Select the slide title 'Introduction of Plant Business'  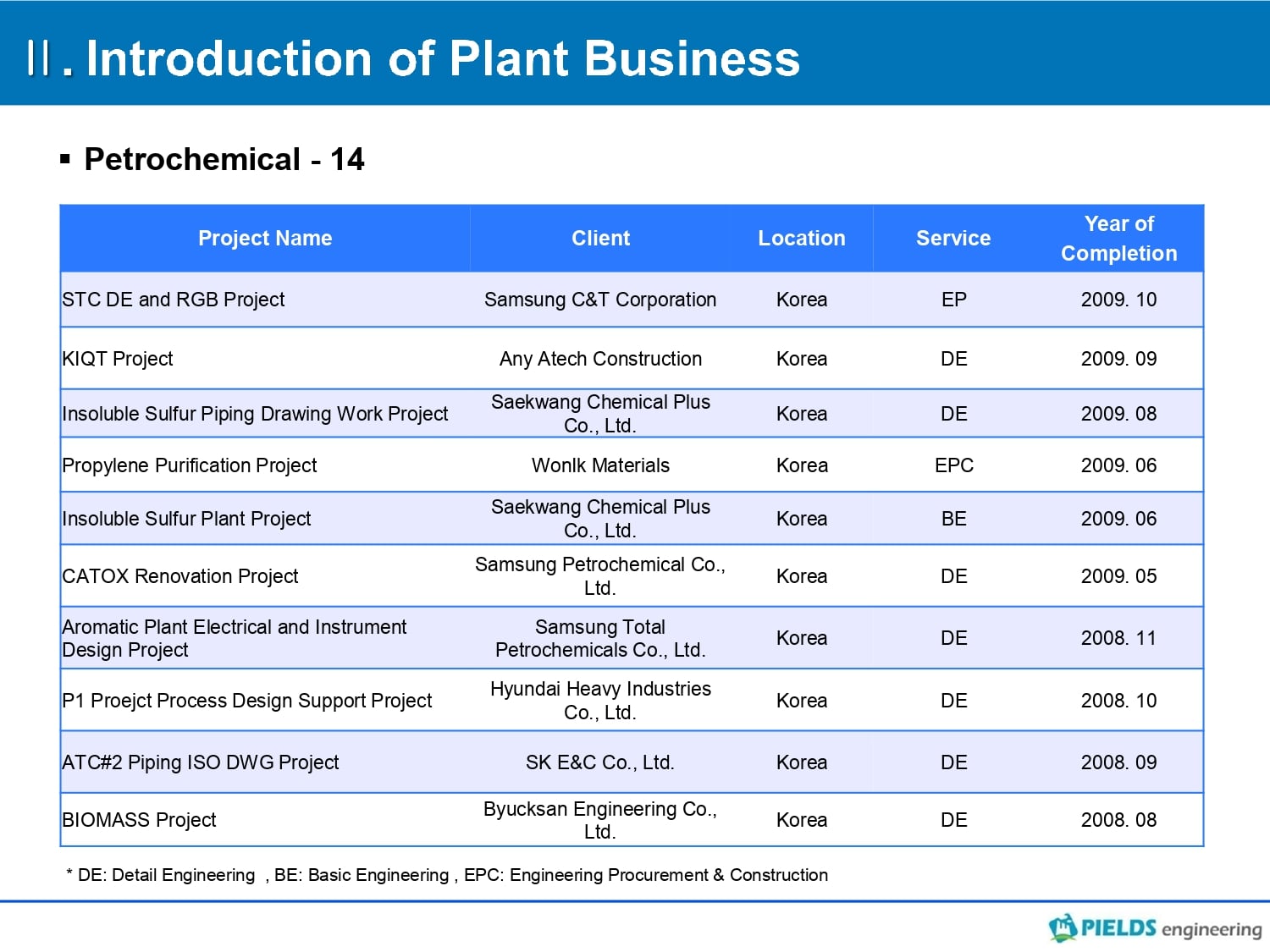443,58
